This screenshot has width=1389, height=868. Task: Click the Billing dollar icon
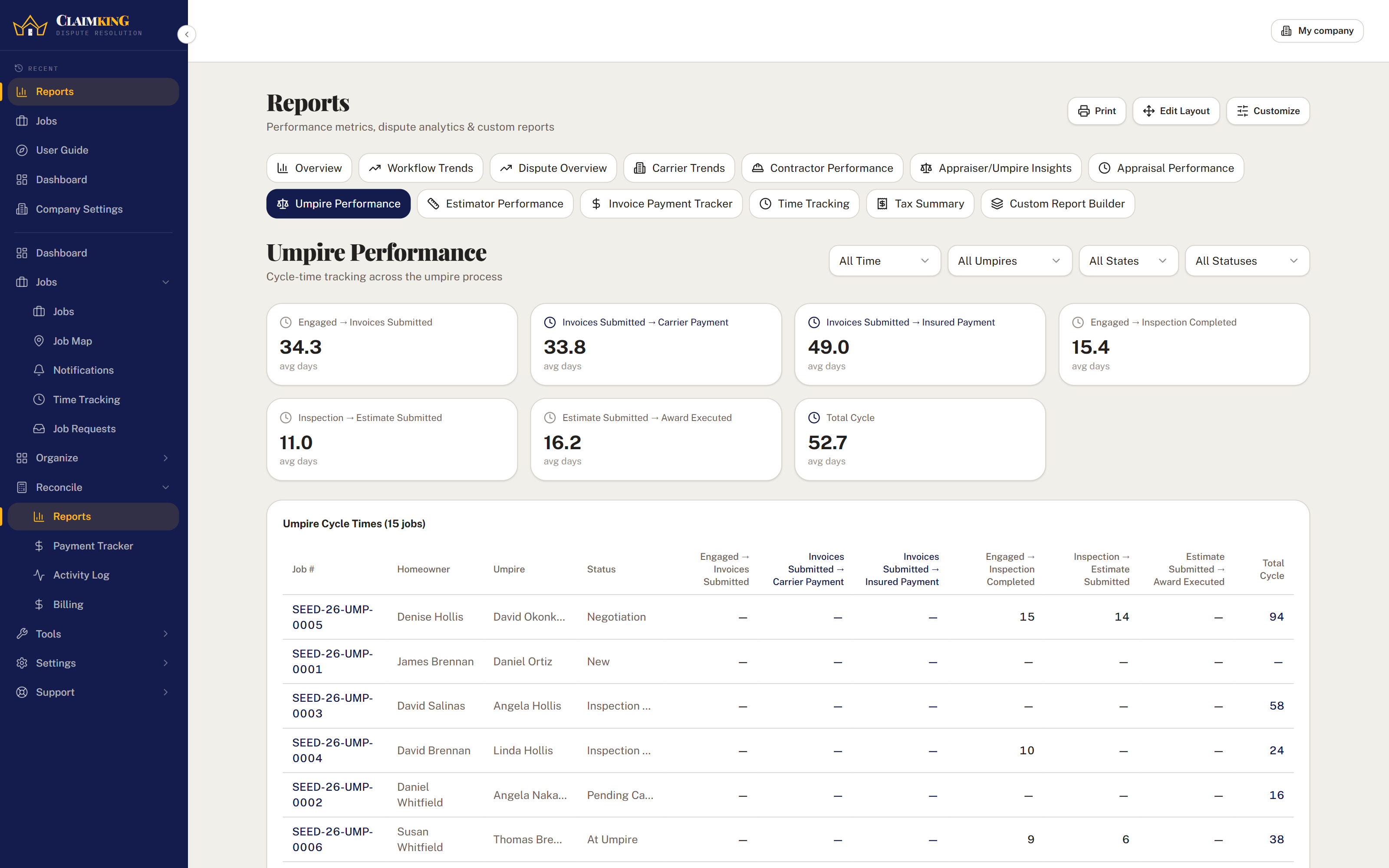(39, 605)
